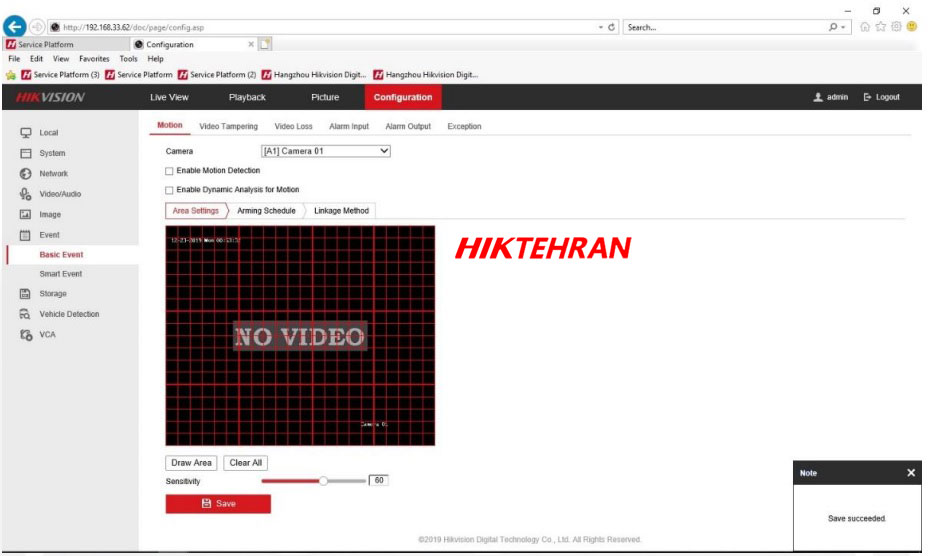
Task: Open the Exception tab
Action: (x=464, y=126)
